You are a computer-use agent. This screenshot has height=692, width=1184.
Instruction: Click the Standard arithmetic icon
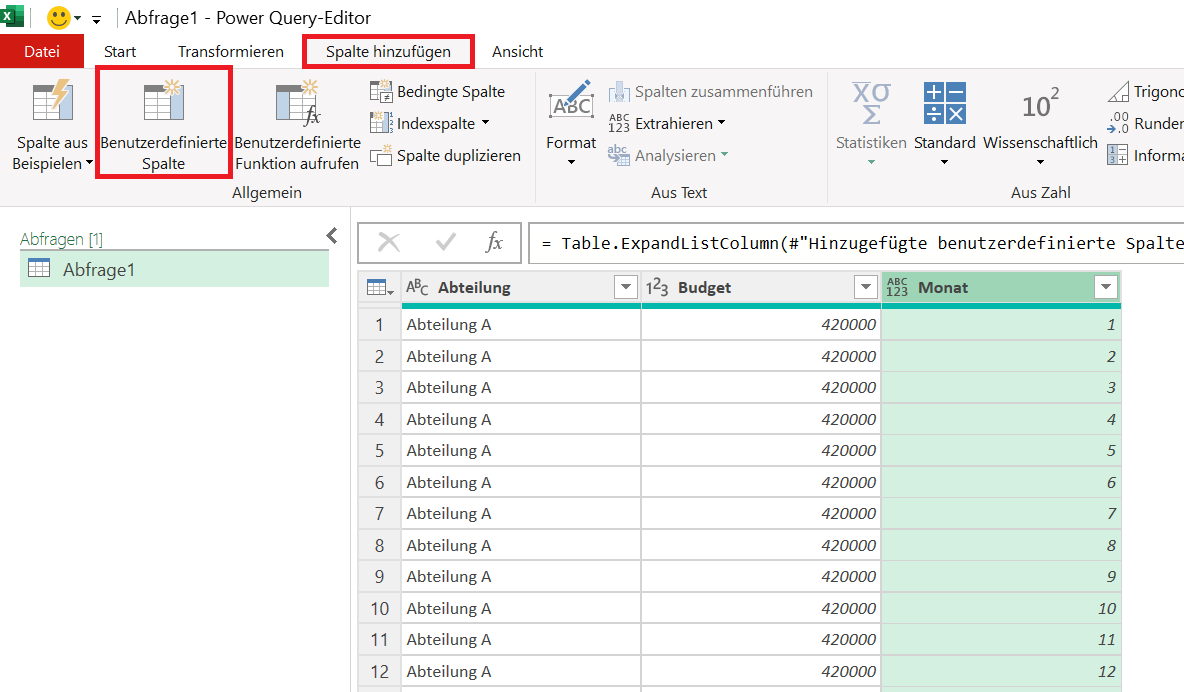(x=945, y=102)
